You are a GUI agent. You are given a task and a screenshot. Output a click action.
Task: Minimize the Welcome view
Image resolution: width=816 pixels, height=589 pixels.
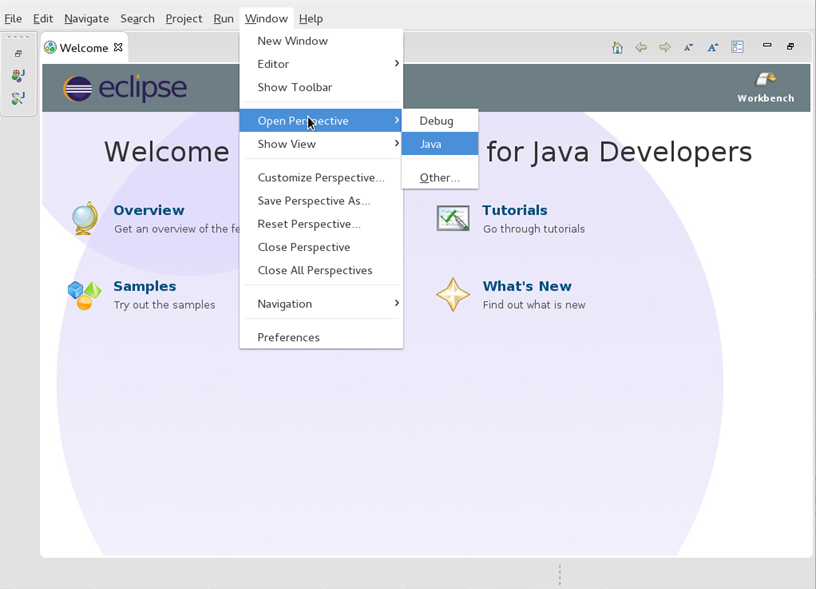pos(767,45)
